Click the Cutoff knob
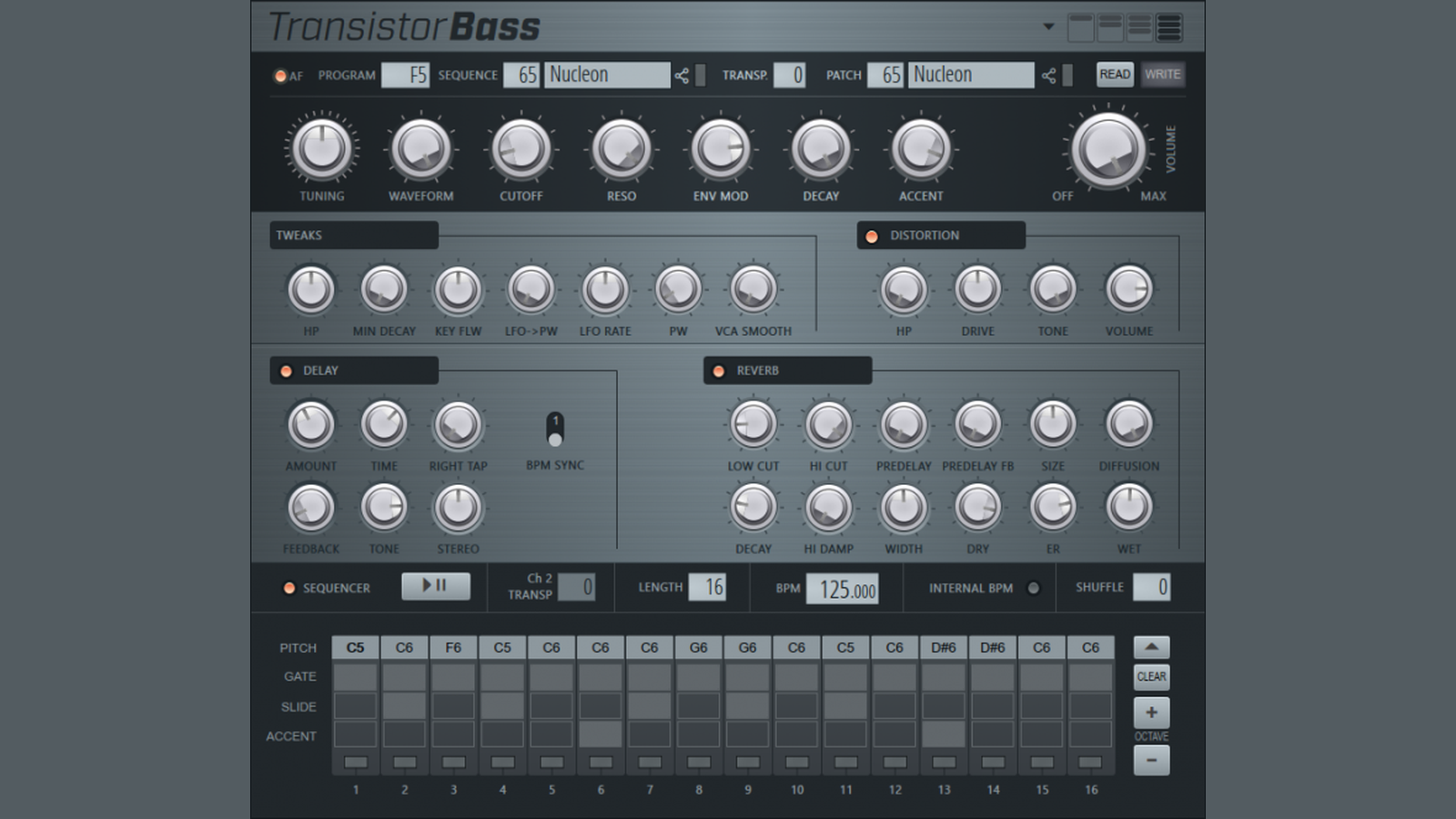 [521, 148]
